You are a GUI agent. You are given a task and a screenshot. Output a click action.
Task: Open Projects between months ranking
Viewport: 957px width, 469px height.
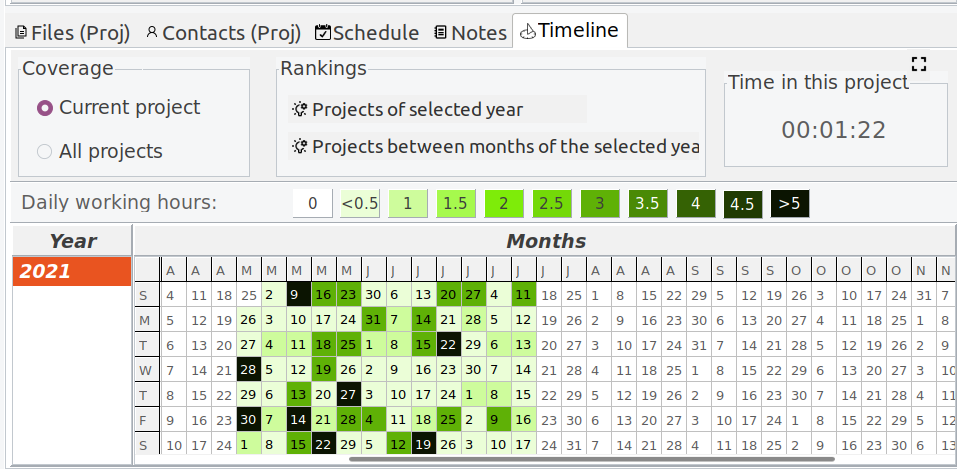pos(494,147)
